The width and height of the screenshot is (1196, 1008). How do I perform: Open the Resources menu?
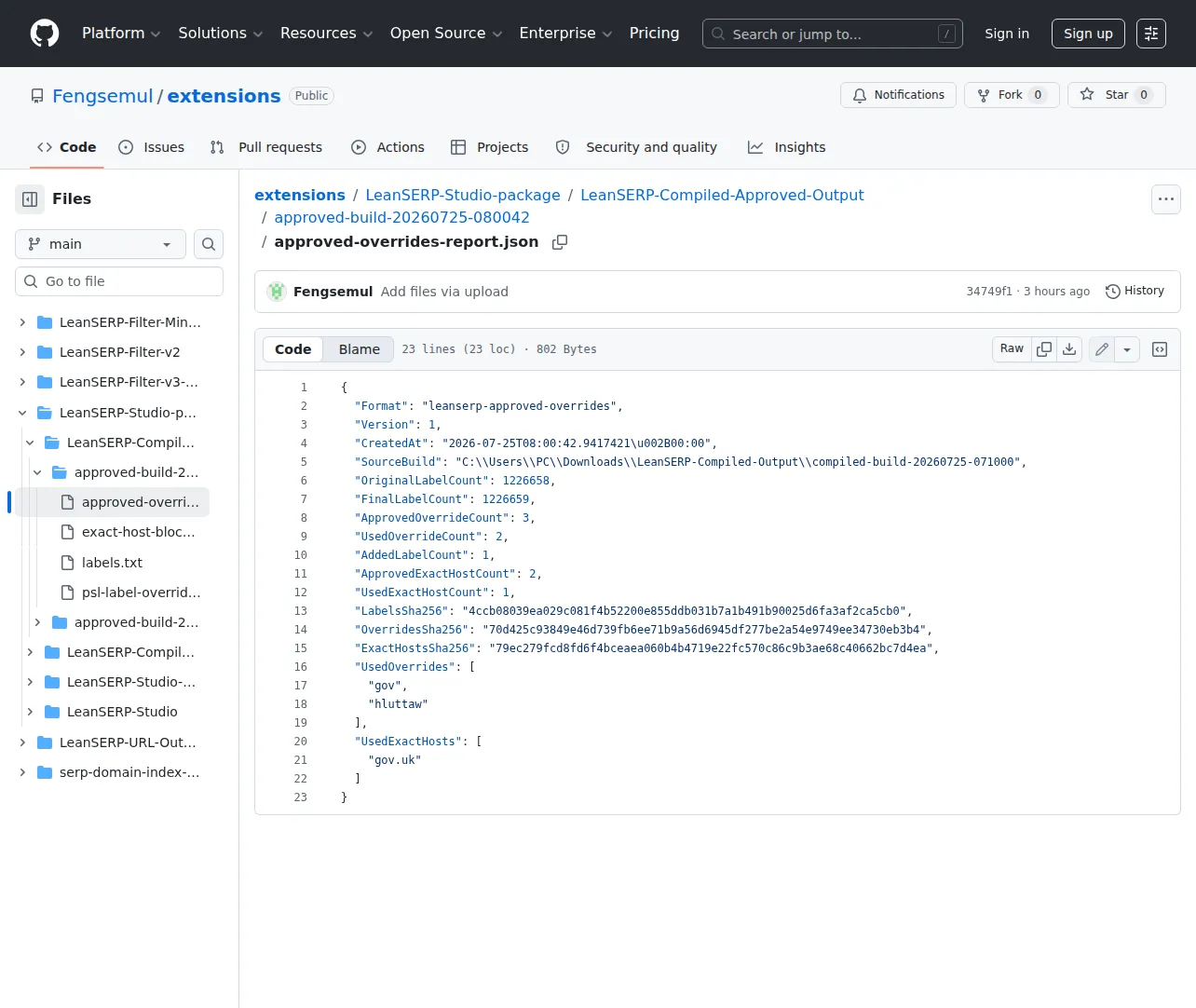(326, 34)
